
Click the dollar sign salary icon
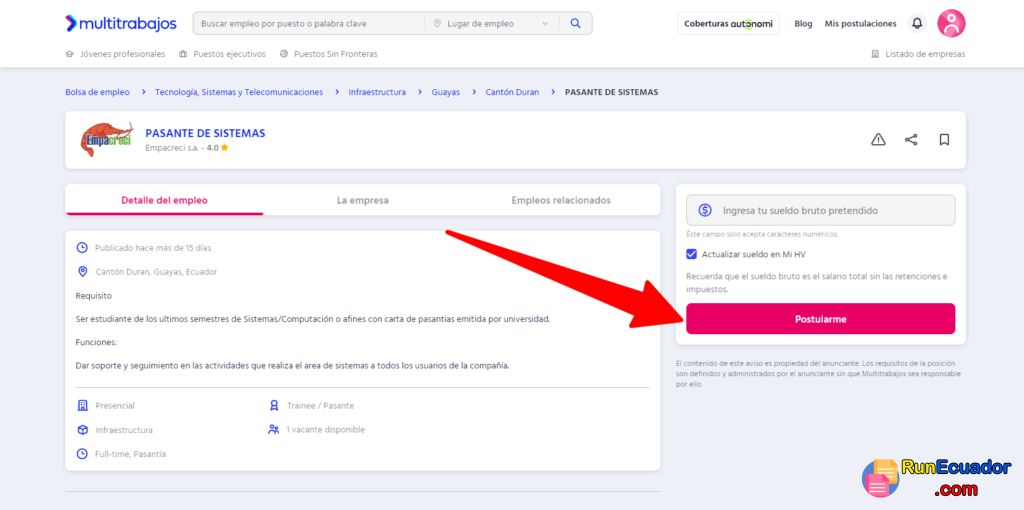pos(705,210)
